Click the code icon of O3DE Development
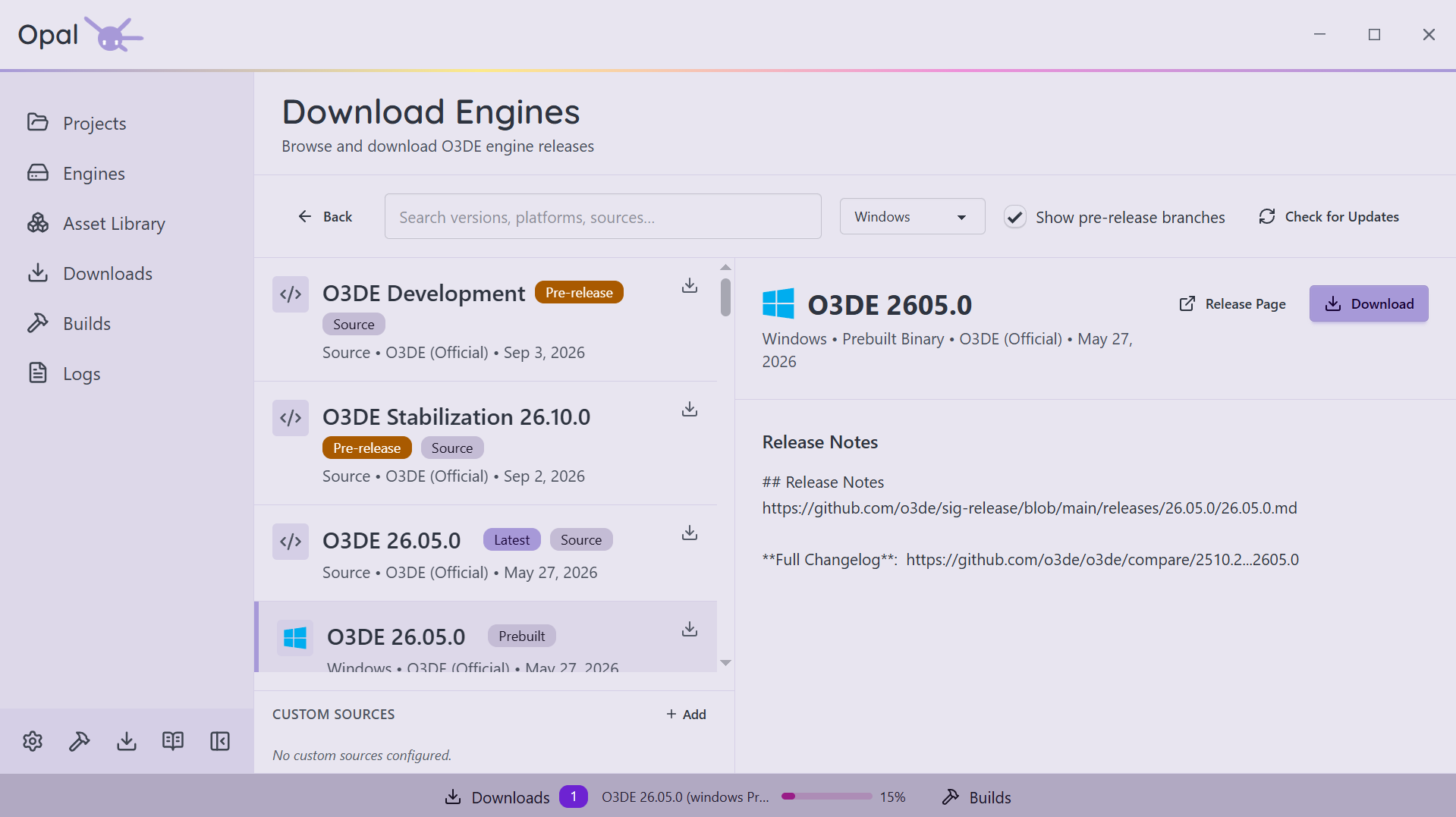 click(x=291, y=294)
